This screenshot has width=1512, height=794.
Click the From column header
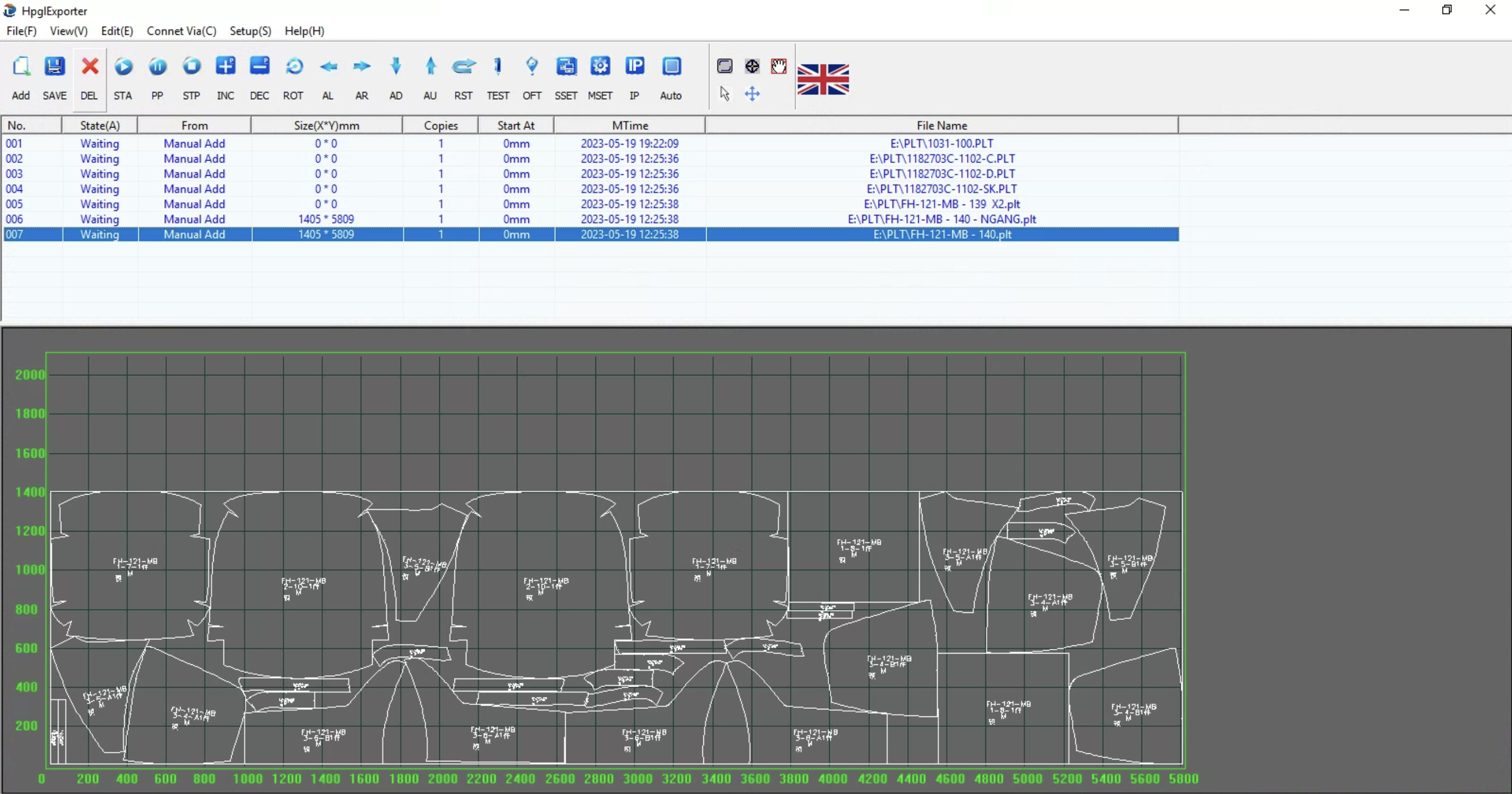[194, 125]
